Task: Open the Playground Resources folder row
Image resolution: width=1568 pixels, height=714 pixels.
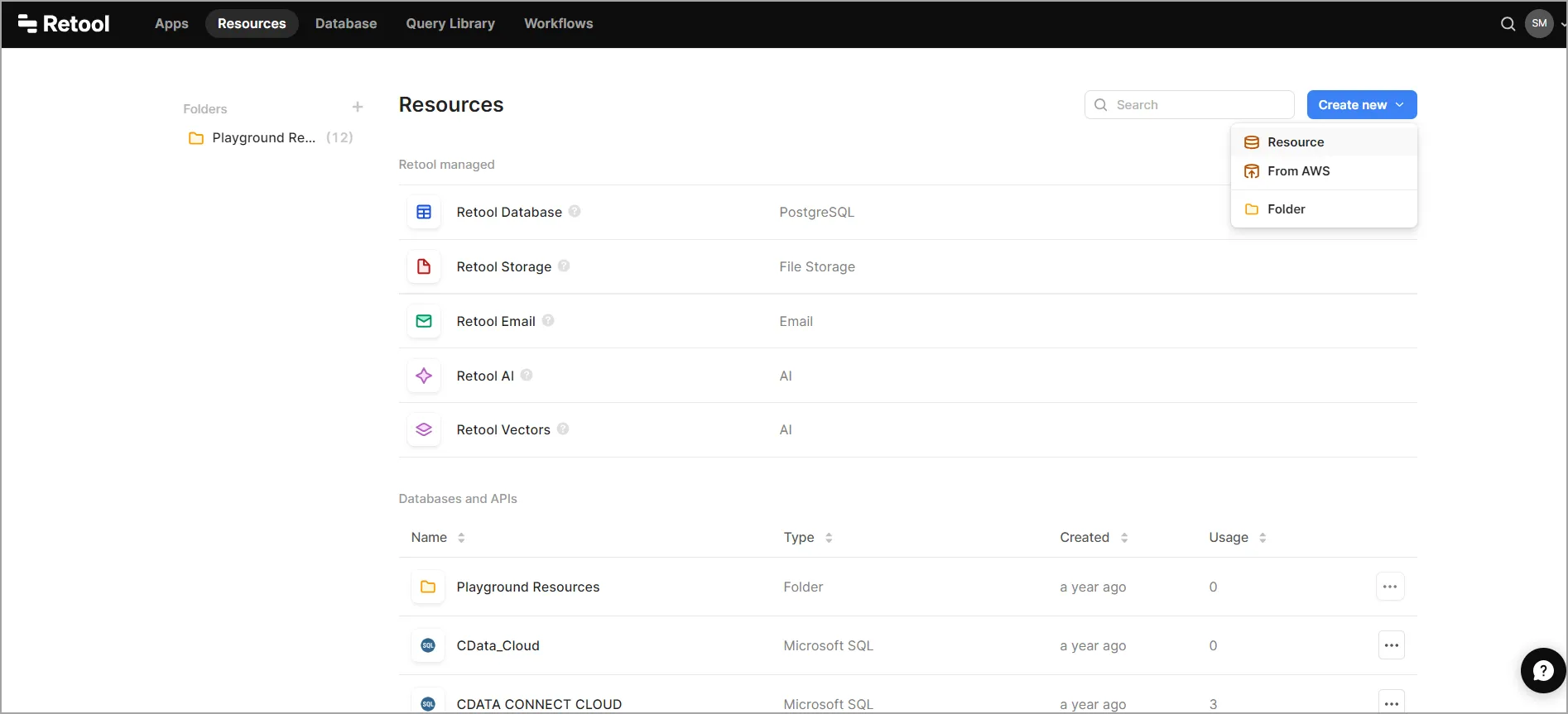Action: tap(527, 587)
